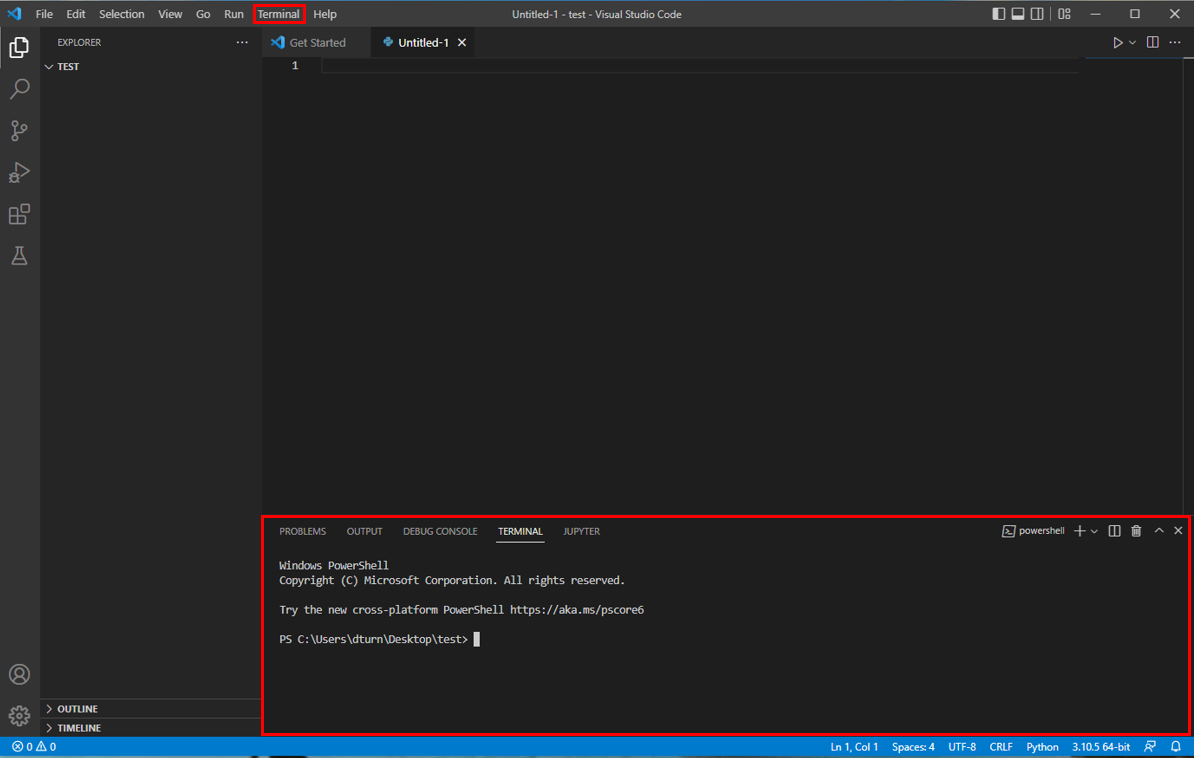Open the Search view
Image resolution: width=1194 pixels, height=758 pixels.
[20, 89]
